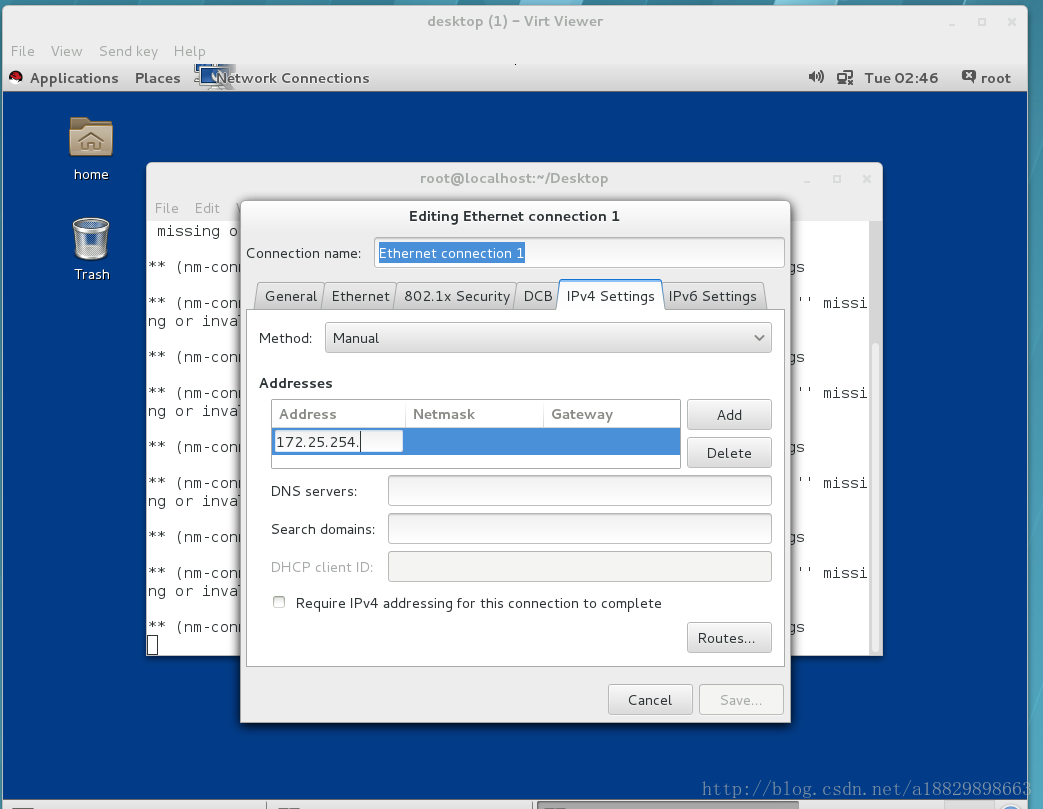The image size is (1043, 809).
Task: Click the volume speaker icon in top panel
Action: coord(816,77)
